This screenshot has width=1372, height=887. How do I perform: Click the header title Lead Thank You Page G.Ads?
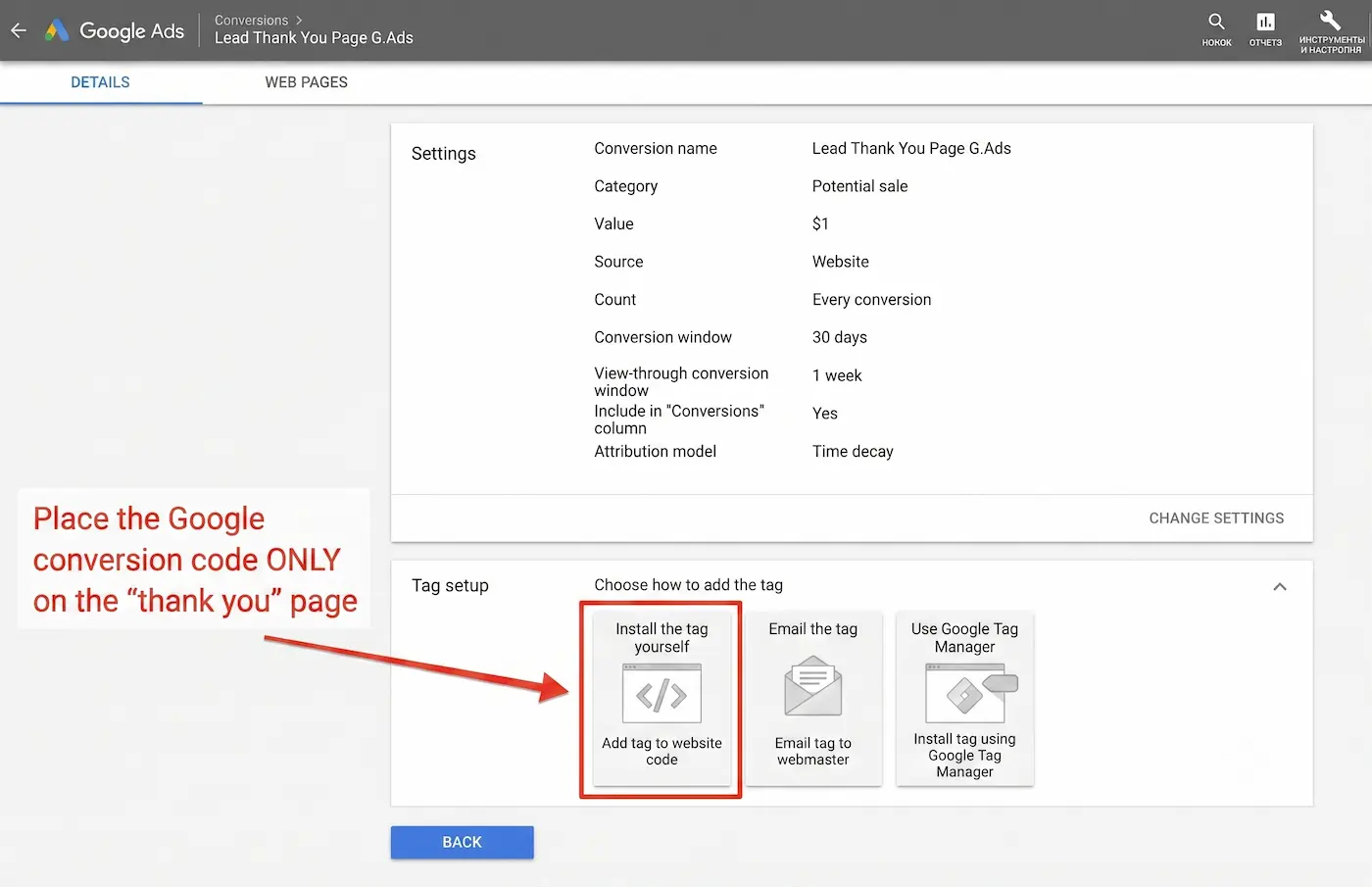coord(314,38)
